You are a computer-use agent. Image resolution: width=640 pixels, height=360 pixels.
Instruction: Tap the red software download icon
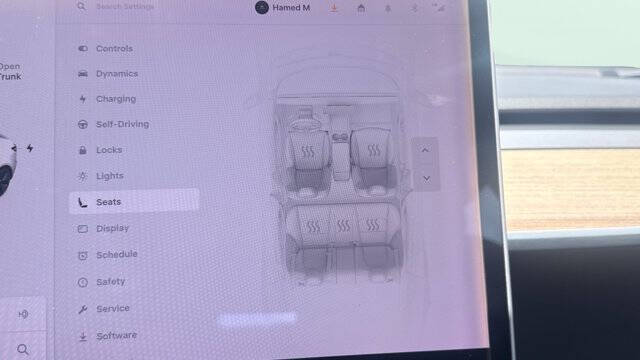tap(334, 8)
